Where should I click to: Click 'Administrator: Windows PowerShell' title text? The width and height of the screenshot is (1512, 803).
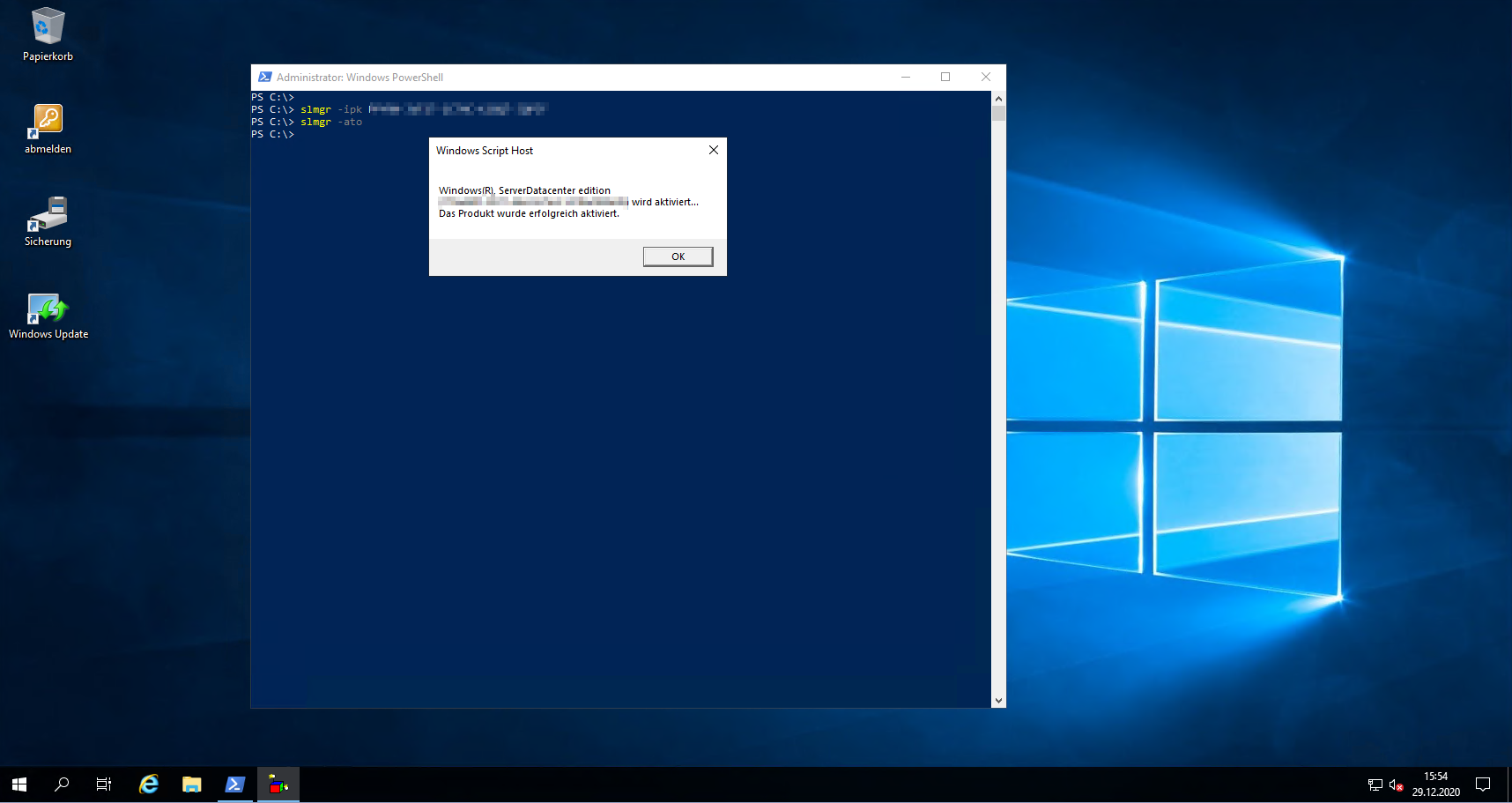[x=359, y=78]
